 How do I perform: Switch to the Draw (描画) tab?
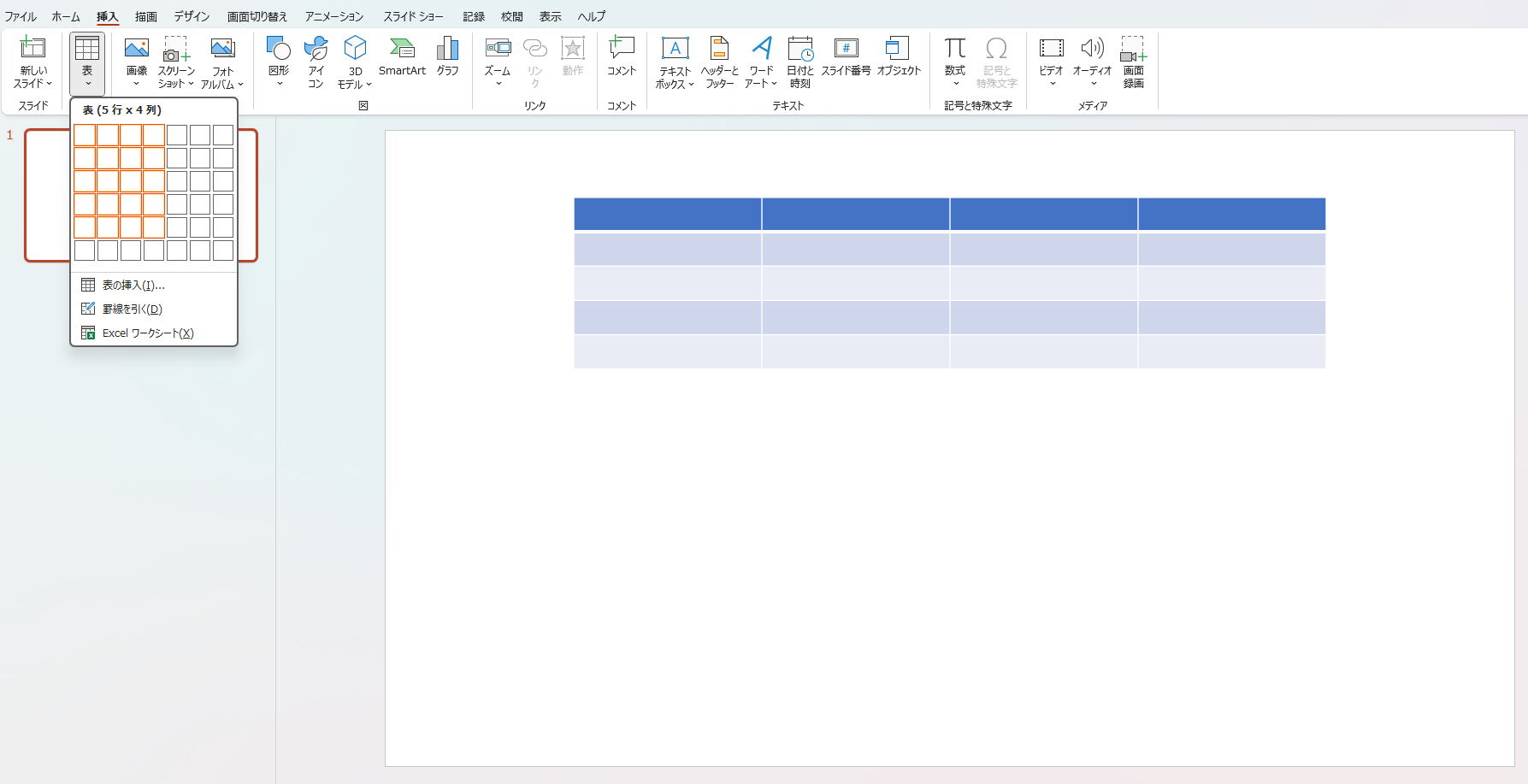point(145,16)
